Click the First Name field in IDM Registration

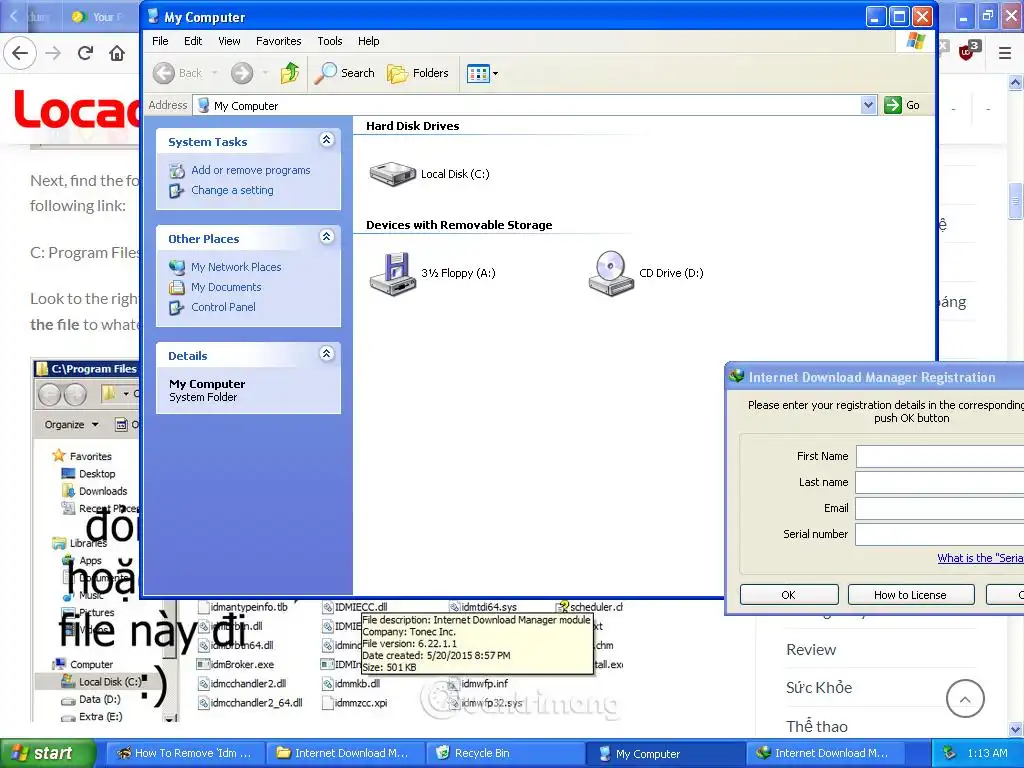point(940,456)
